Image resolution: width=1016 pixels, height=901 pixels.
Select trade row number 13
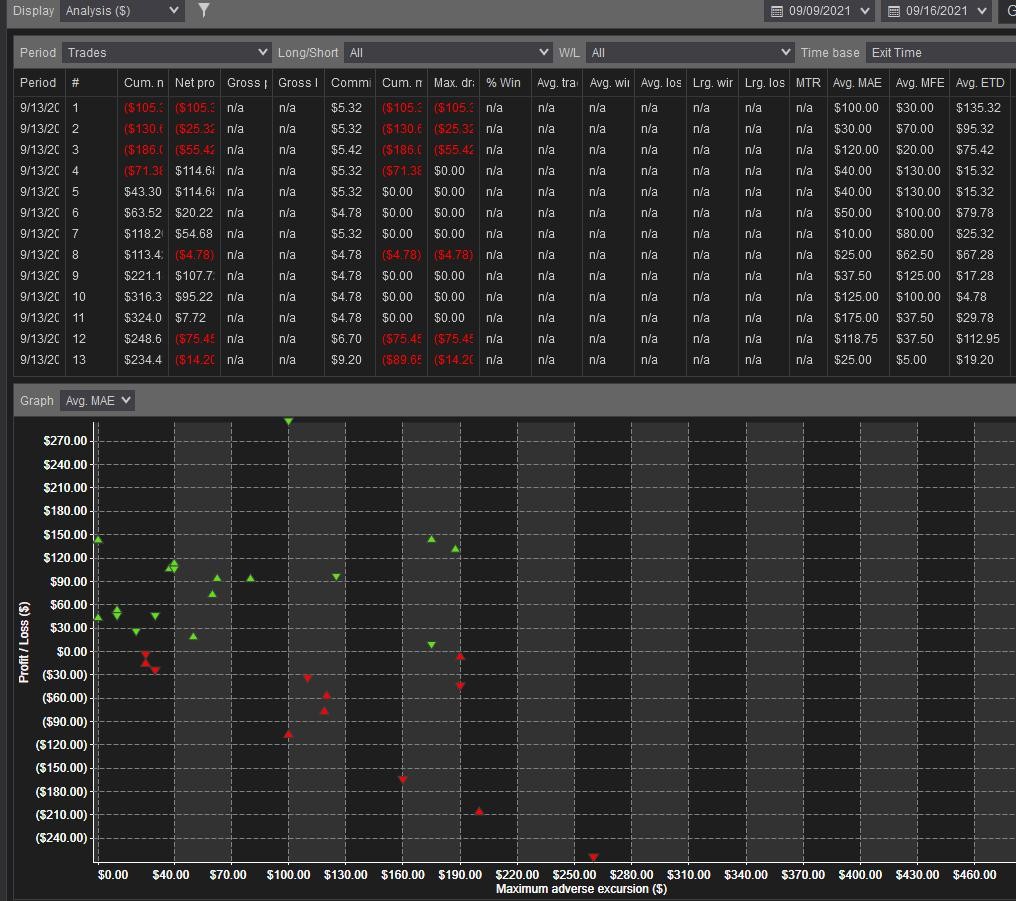pos(514,359)
